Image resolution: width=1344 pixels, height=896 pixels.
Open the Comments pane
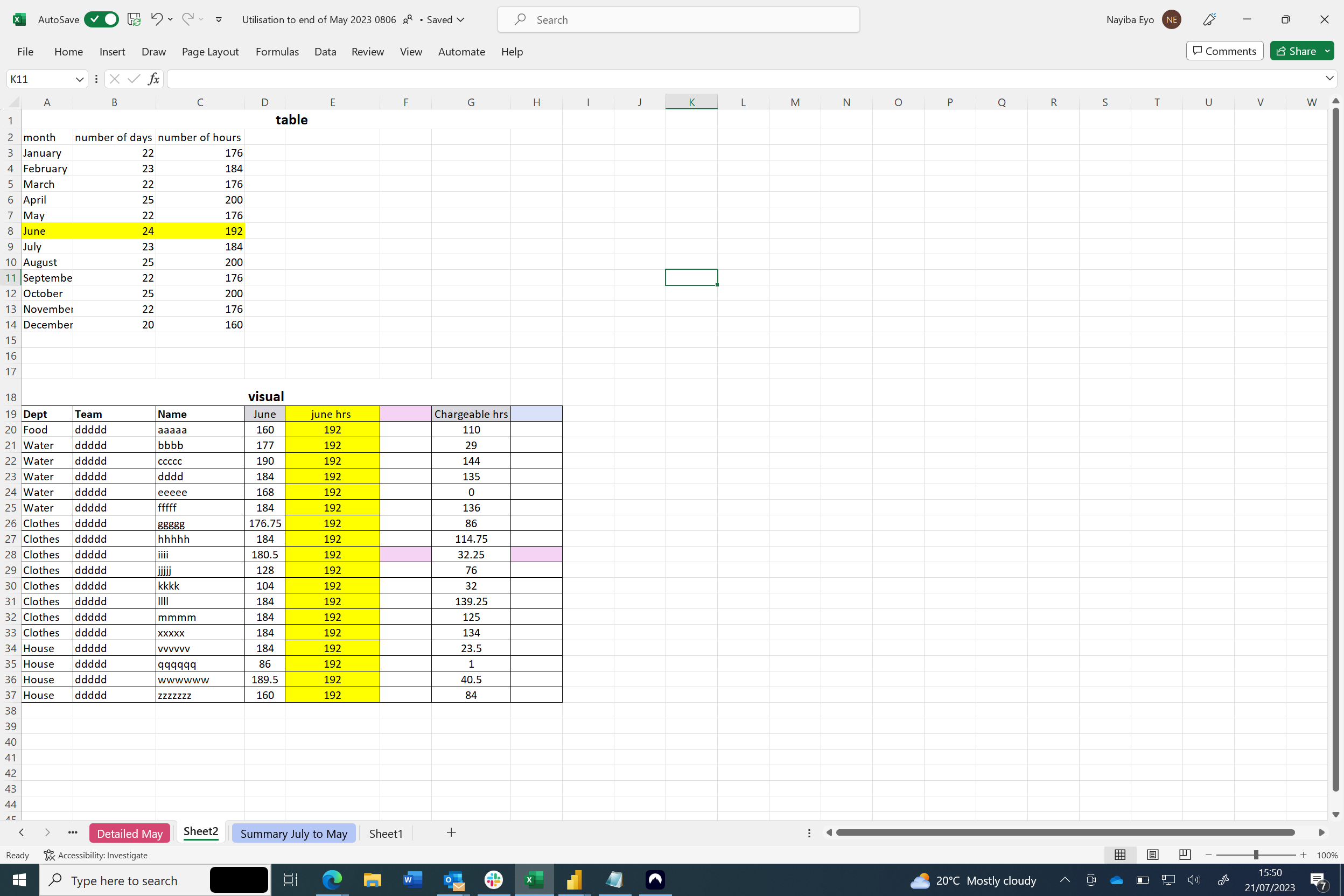[1224, 50]
